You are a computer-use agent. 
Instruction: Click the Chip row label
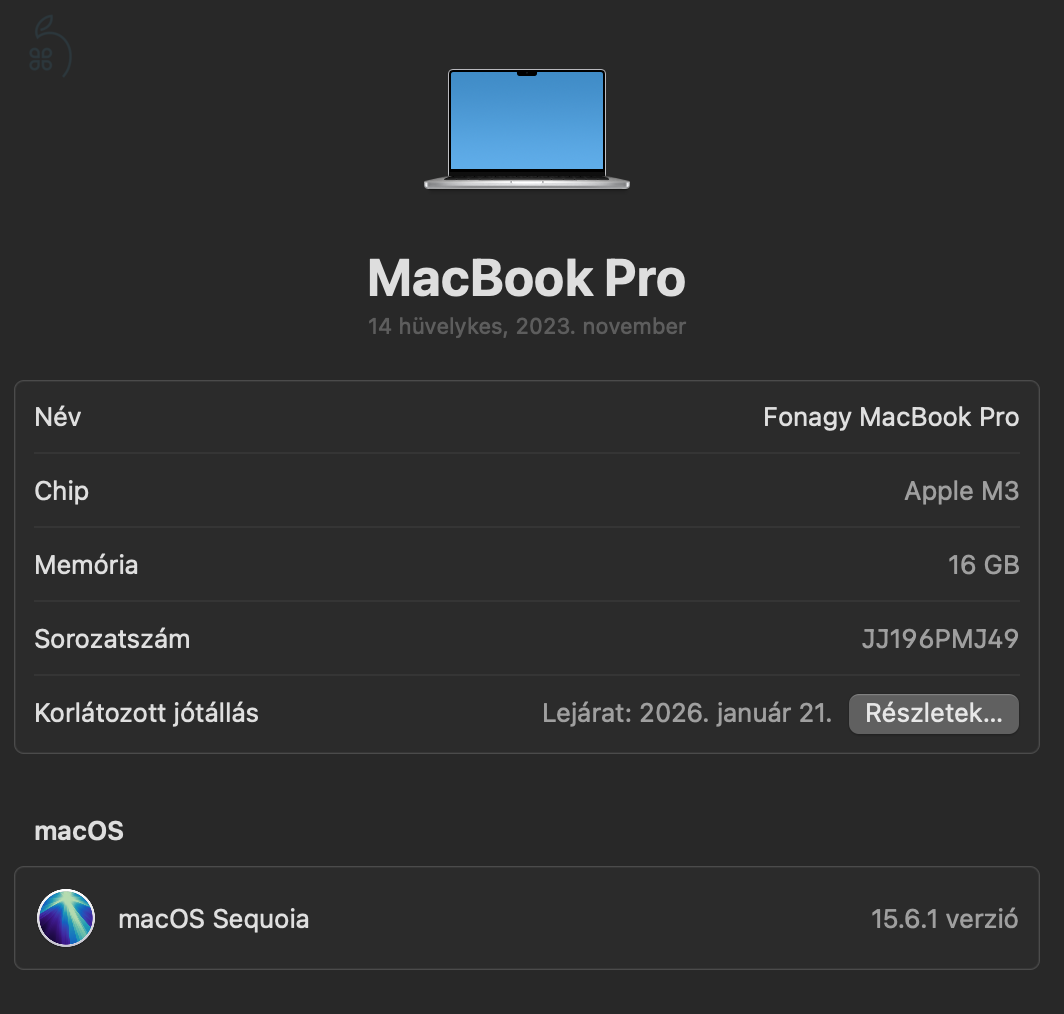tap(62, 491)
